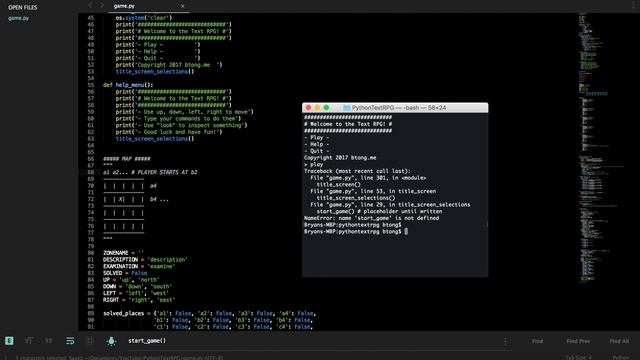Toggle wrap-around search option
This screenshot has width=640, height=360.
tap(70, 341)
